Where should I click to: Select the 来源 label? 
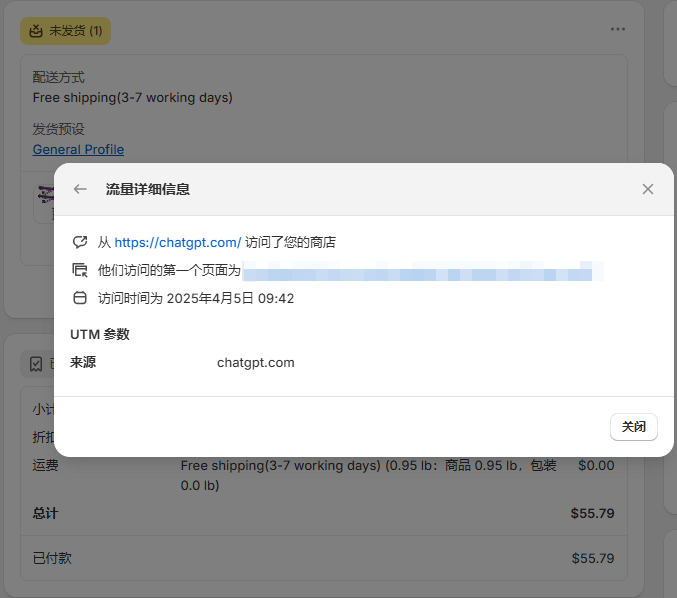tap(83, 362)
